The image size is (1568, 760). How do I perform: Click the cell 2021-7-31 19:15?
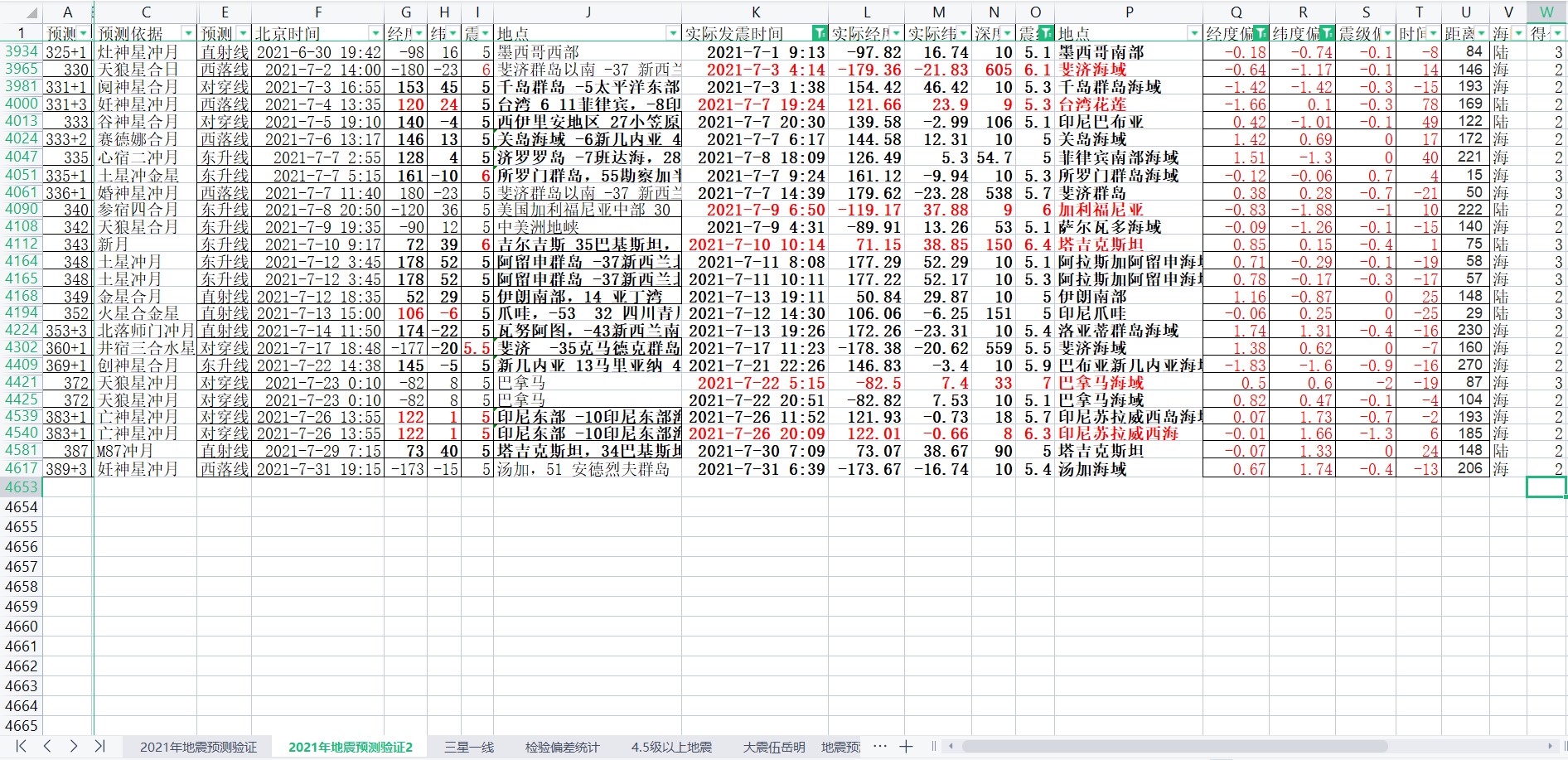(318, 469)
